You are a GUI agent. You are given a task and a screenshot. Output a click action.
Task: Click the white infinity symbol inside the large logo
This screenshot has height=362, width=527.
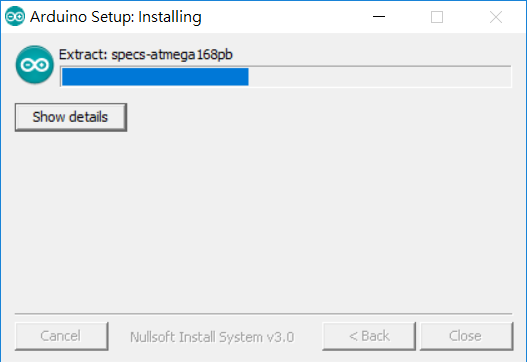(35, 65)
